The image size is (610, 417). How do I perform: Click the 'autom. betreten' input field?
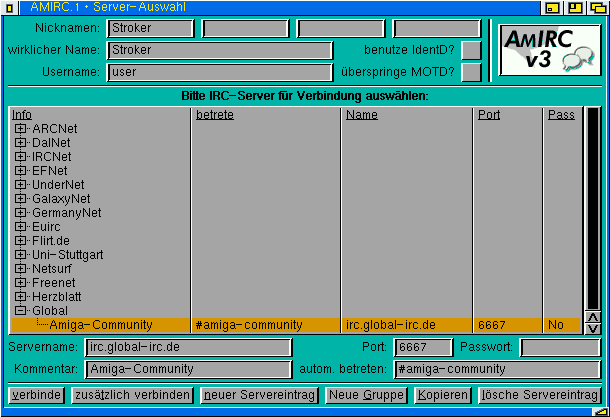point(497,369)
